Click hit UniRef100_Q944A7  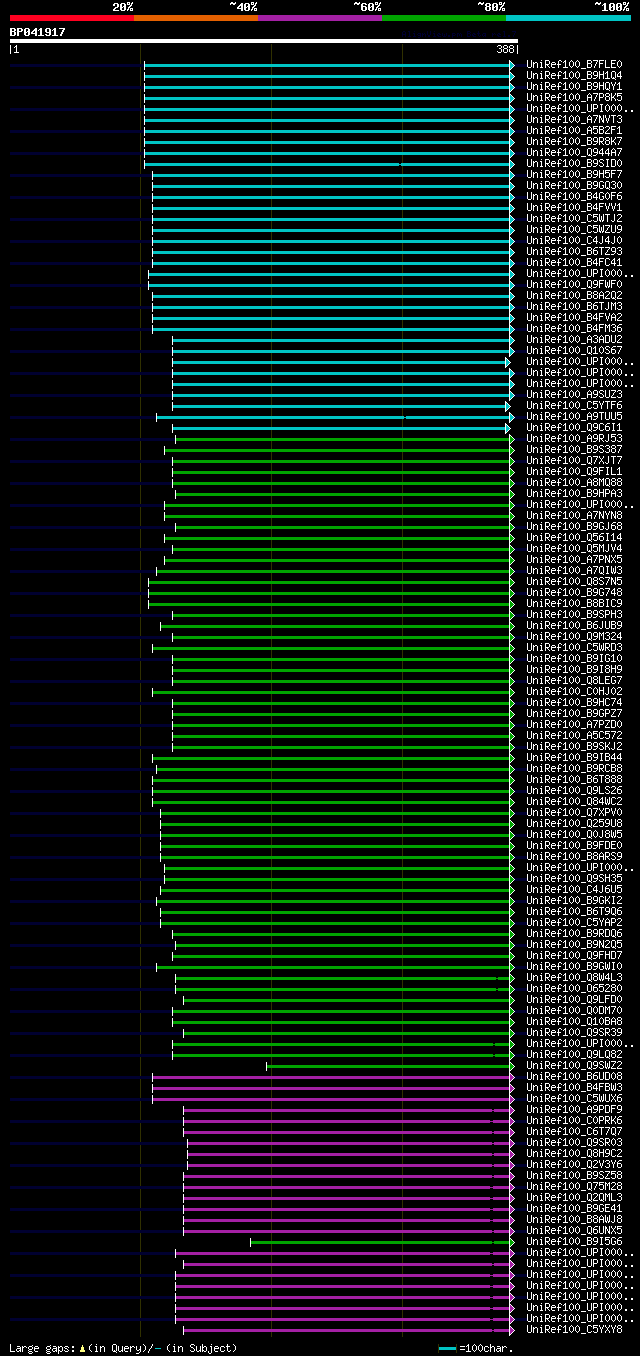pos(574,153)
